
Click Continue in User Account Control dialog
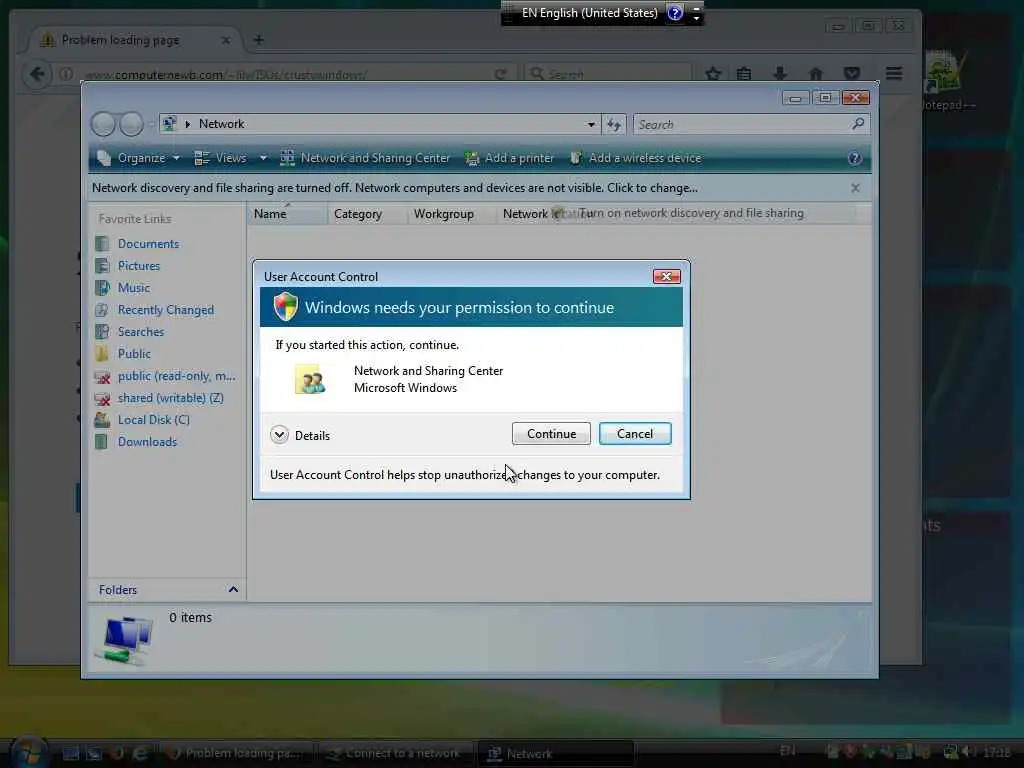(x=551, y=434)
